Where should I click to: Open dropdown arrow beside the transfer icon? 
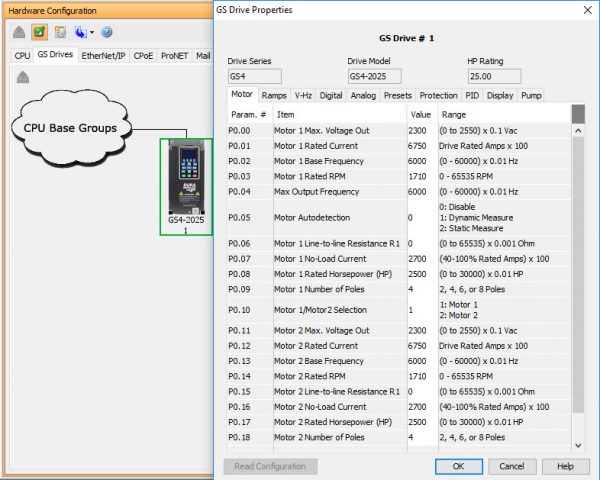click(x=91, y=33)
